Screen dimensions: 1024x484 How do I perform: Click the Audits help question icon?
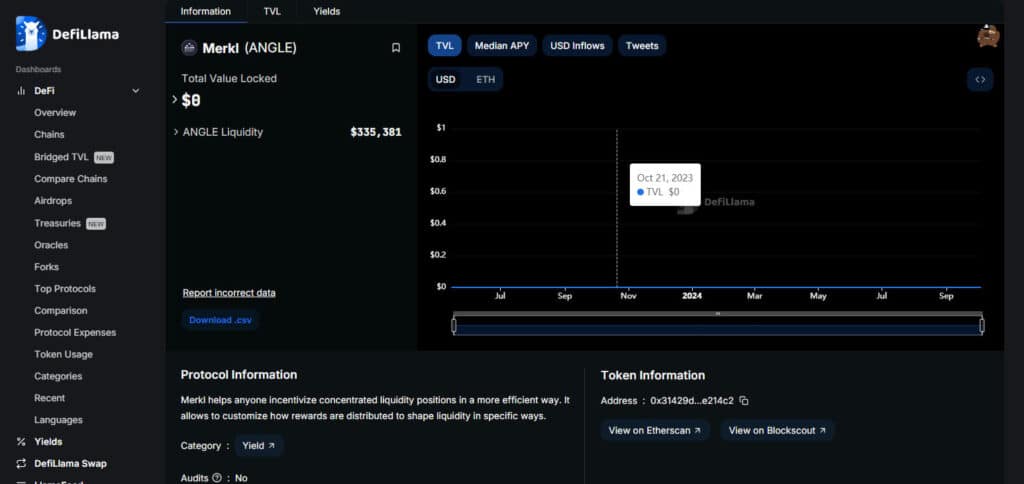tap(217, 477)
